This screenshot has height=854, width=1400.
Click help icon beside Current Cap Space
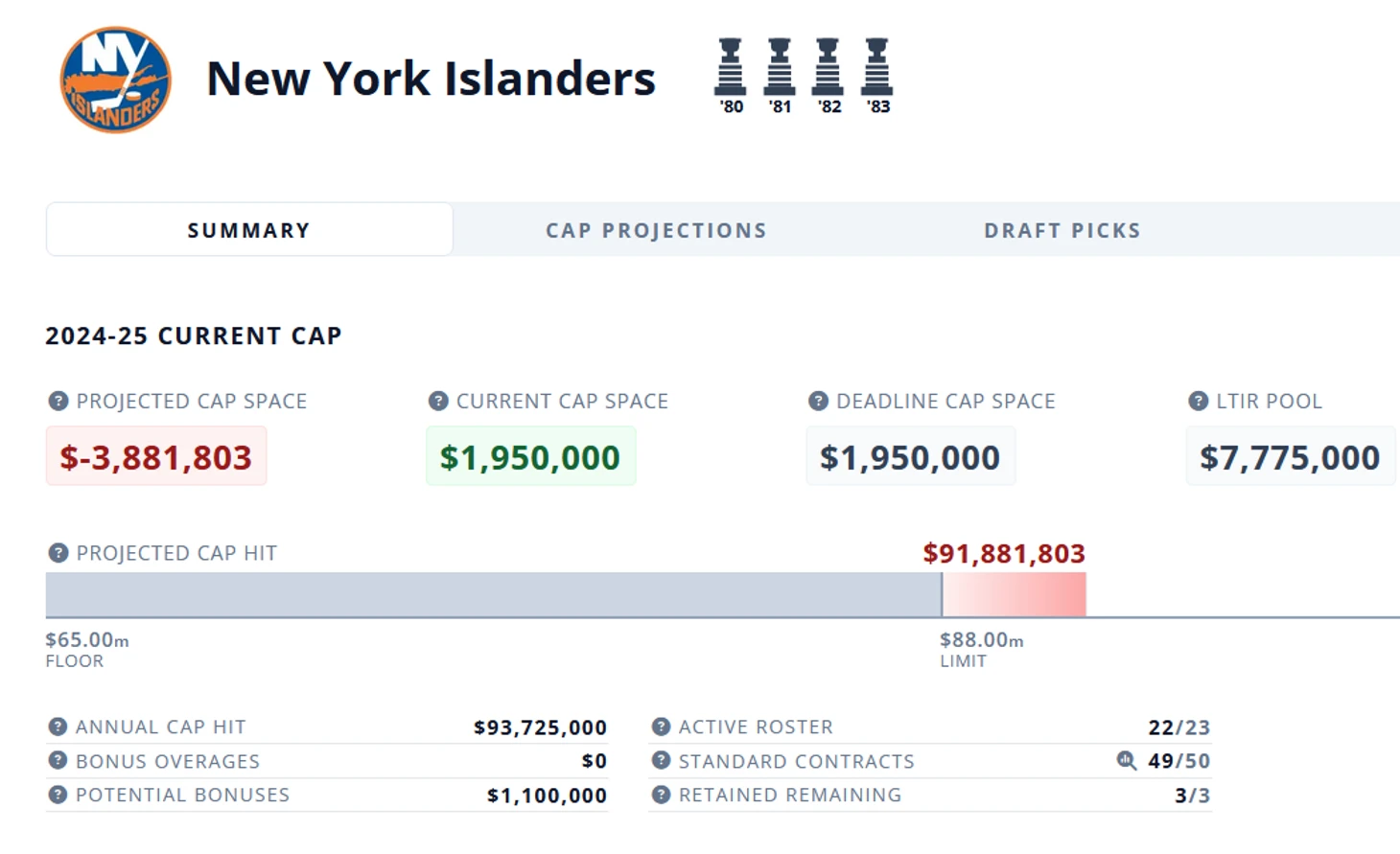pyautogui.click(x=438, y=402)
